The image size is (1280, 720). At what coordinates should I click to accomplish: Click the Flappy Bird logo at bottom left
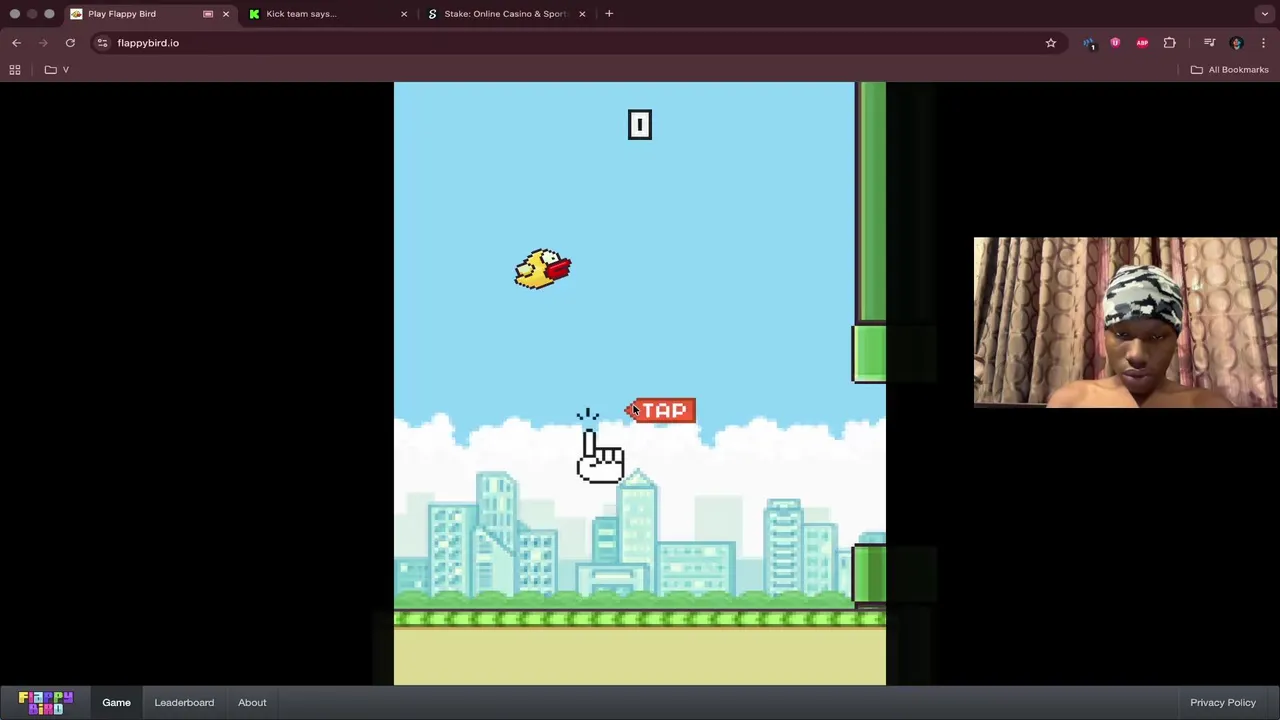point(46,702)
